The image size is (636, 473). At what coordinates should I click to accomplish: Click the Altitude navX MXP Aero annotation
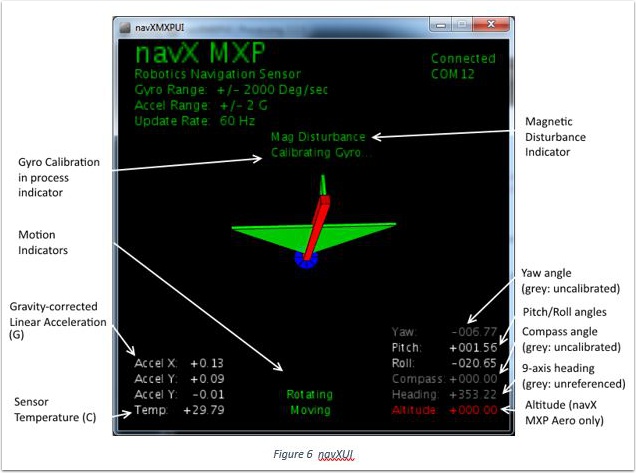tap(564, 413)
